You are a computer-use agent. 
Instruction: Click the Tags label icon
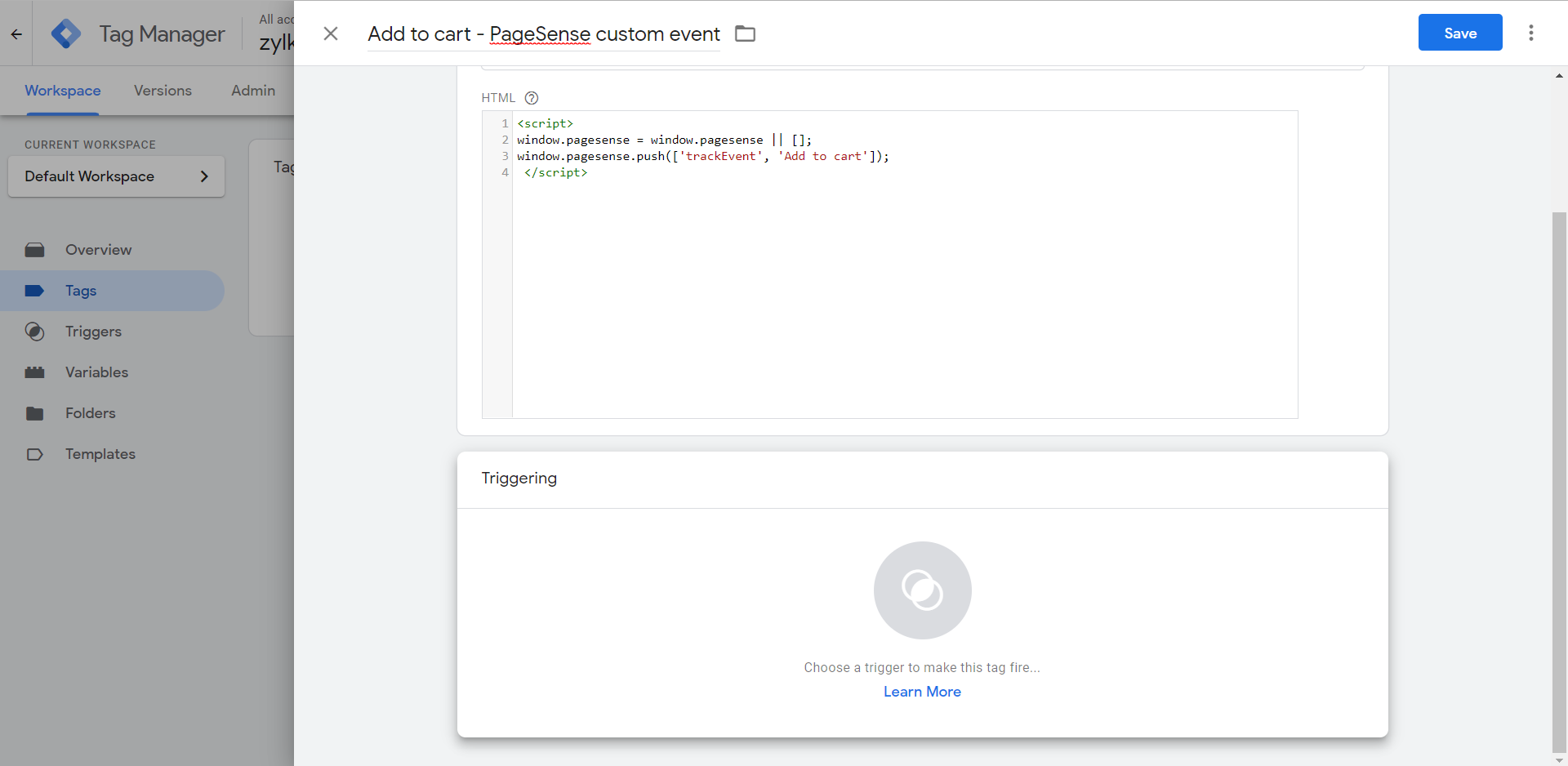tap(34, 291)
